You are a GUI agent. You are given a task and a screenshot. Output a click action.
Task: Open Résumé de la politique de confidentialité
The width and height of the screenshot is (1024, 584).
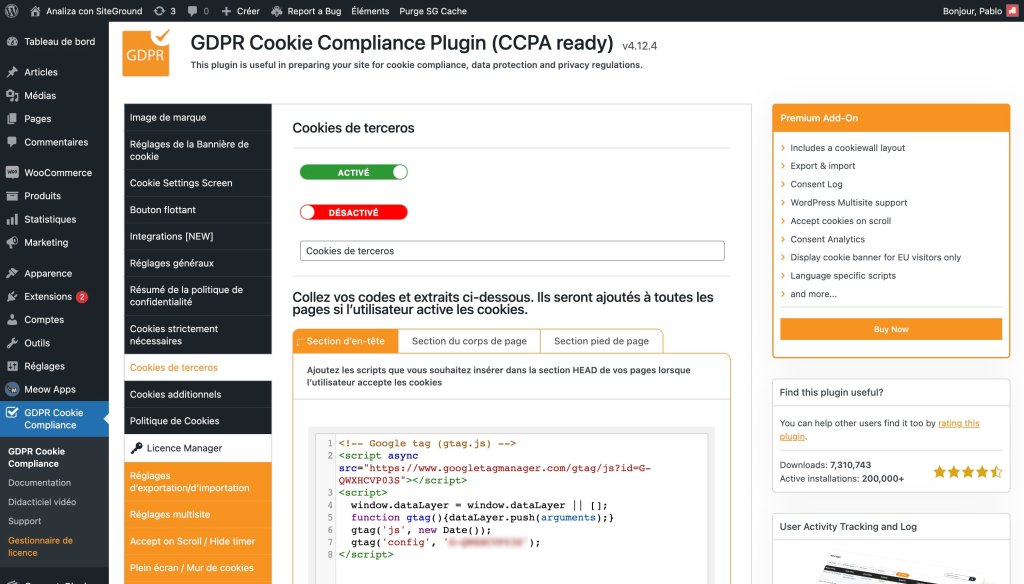pos(198,296)
